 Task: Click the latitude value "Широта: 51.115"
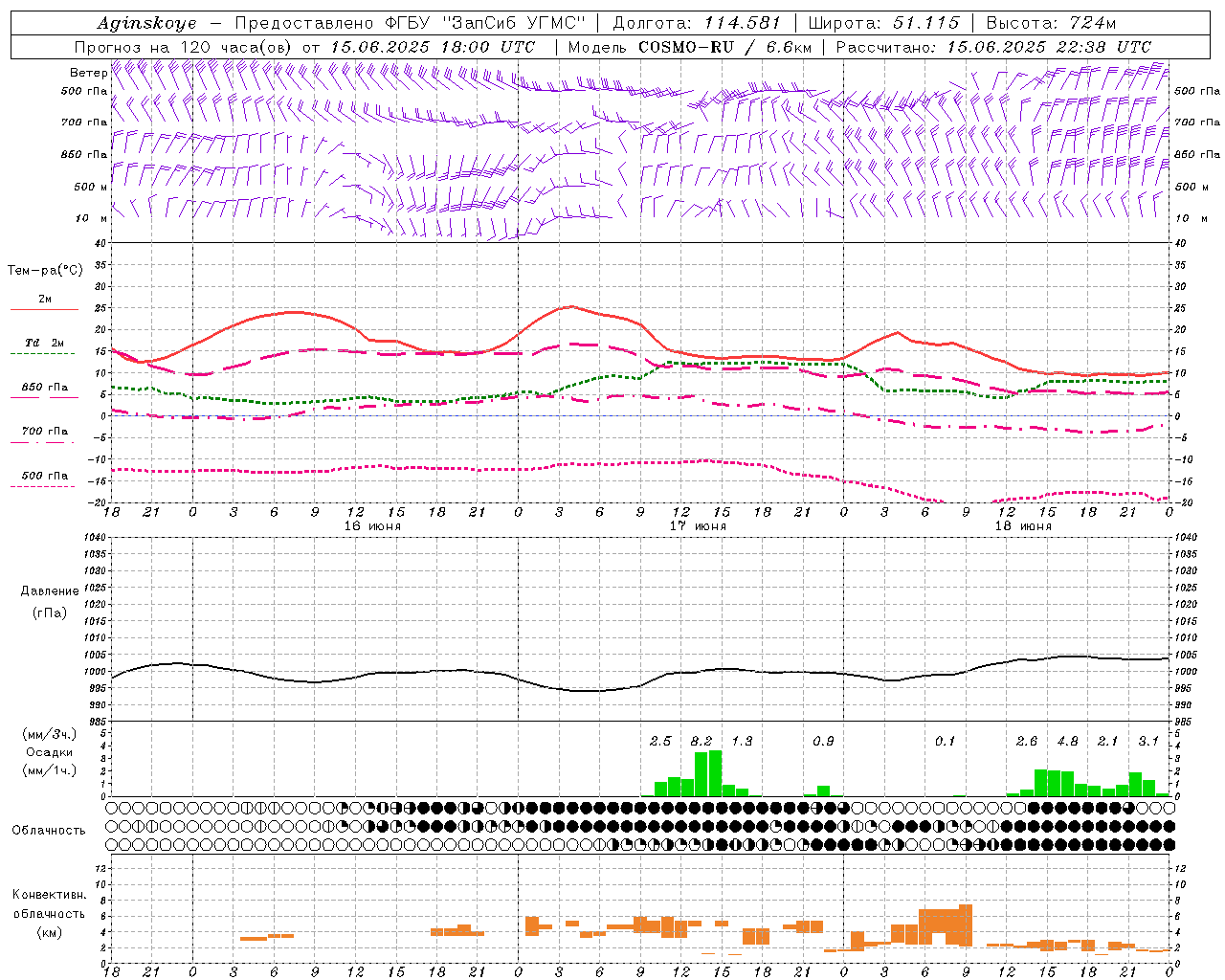pos(883,23)
